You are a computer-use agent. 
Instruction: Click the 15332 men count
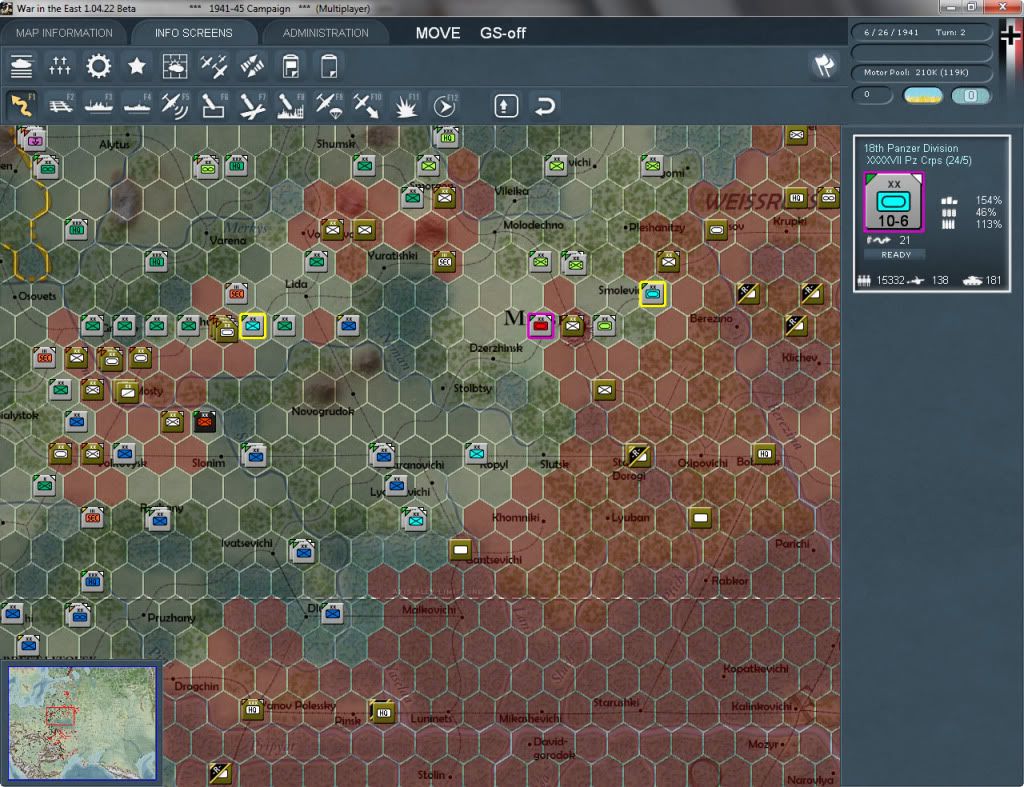[890, 280]
